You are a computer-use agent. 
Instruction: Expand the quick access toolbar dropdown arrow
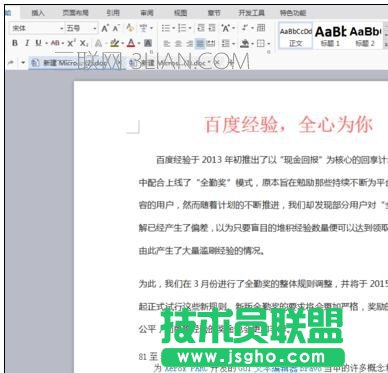coord(23,63)
